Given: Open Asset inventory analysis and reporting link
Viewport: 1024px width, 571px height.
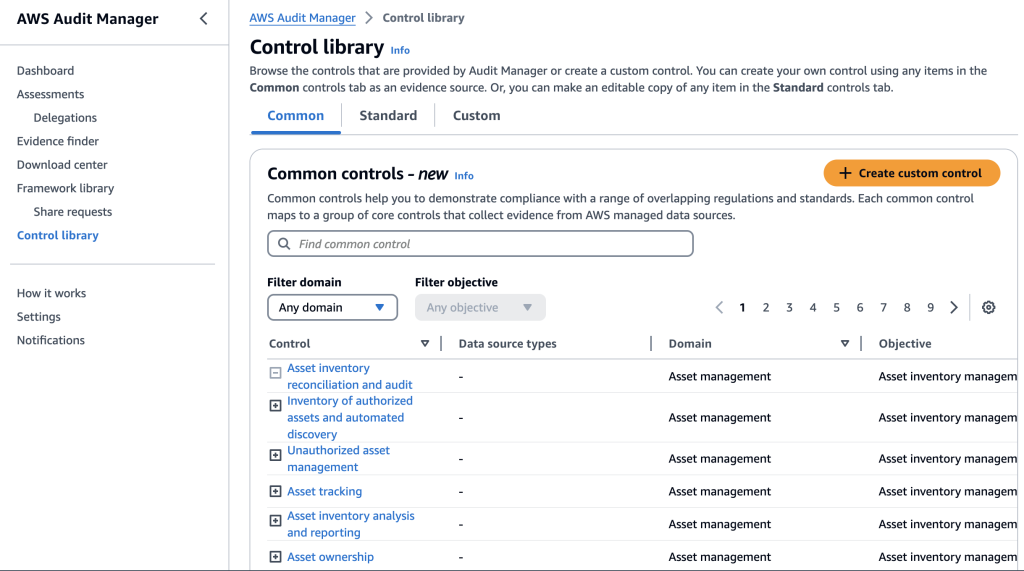Looking at the screenshot, I should click(x=351, y=524).
